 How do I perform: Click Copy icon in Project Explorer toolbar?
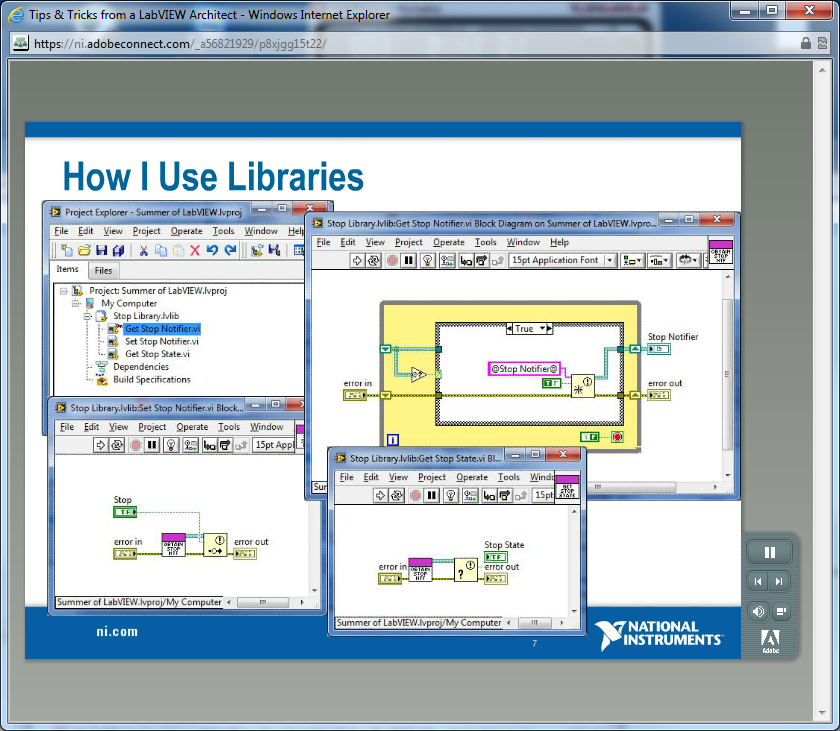(x=161, y=250)
